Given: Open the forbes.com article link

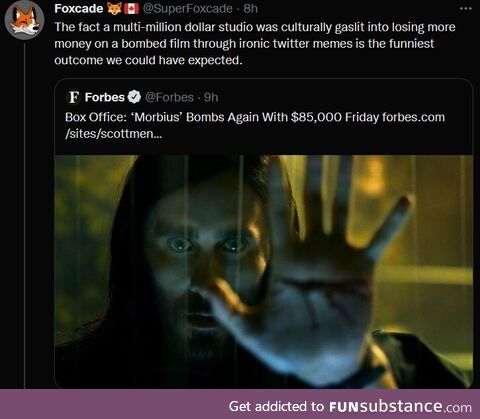Looking at the screenshot, I should pyautogui.click(x=413, y=117).
